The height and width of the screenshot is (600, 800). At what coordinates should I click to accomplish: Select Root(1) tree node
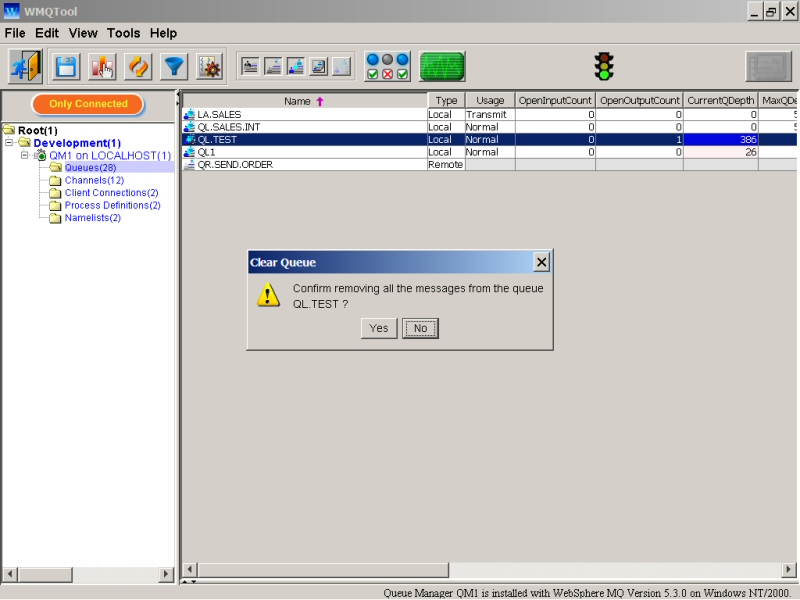coord(37,131)
